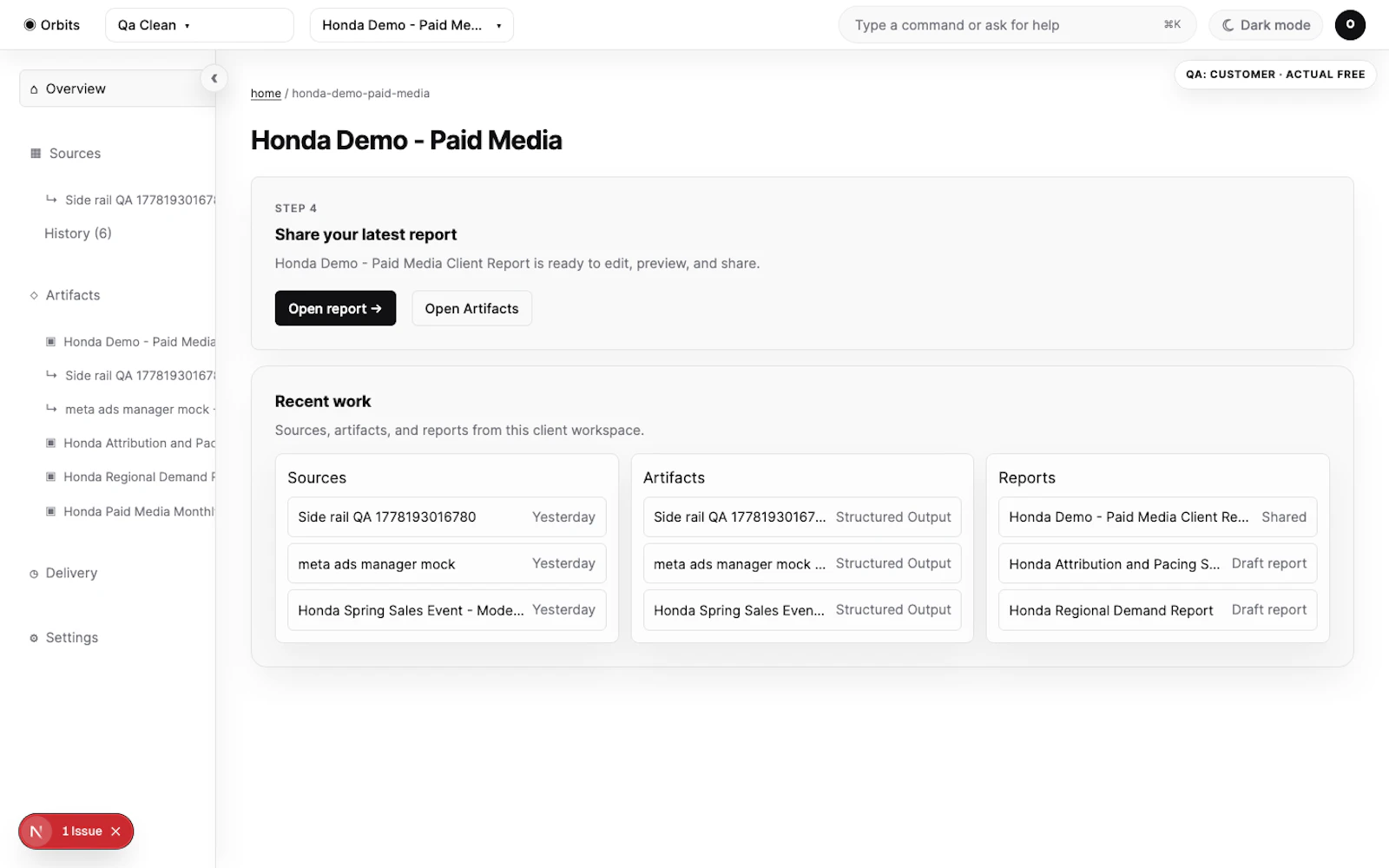Click the icon beside Honda Regional Demand sidebar item
The width and height of the screenshot is (1389, 868).
click(x=51, y=477)
